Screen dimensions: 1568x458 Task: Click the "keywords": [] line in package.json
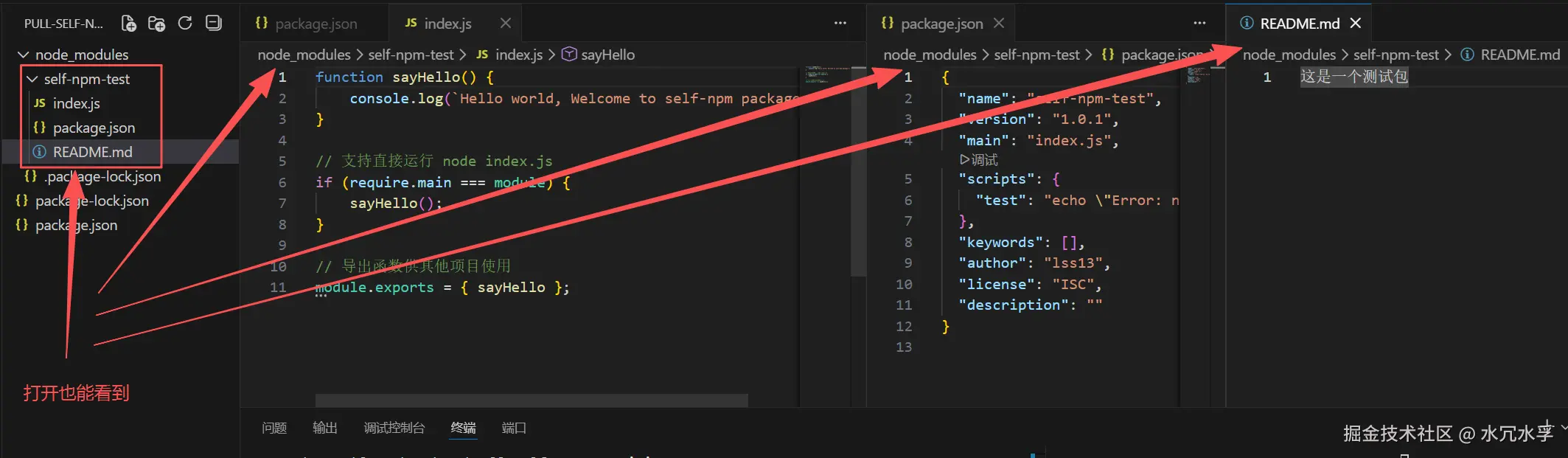[x=1021, y=242]
